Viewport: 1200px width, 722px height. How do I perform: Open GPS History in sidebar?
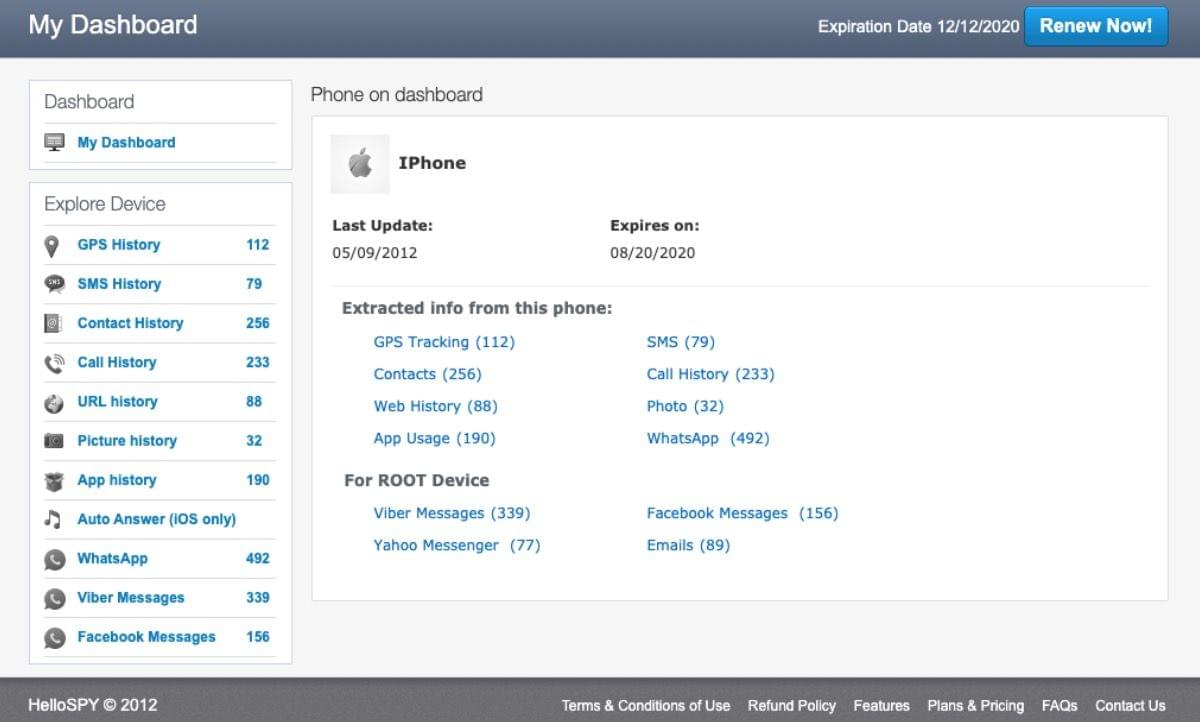coord(118,244)
